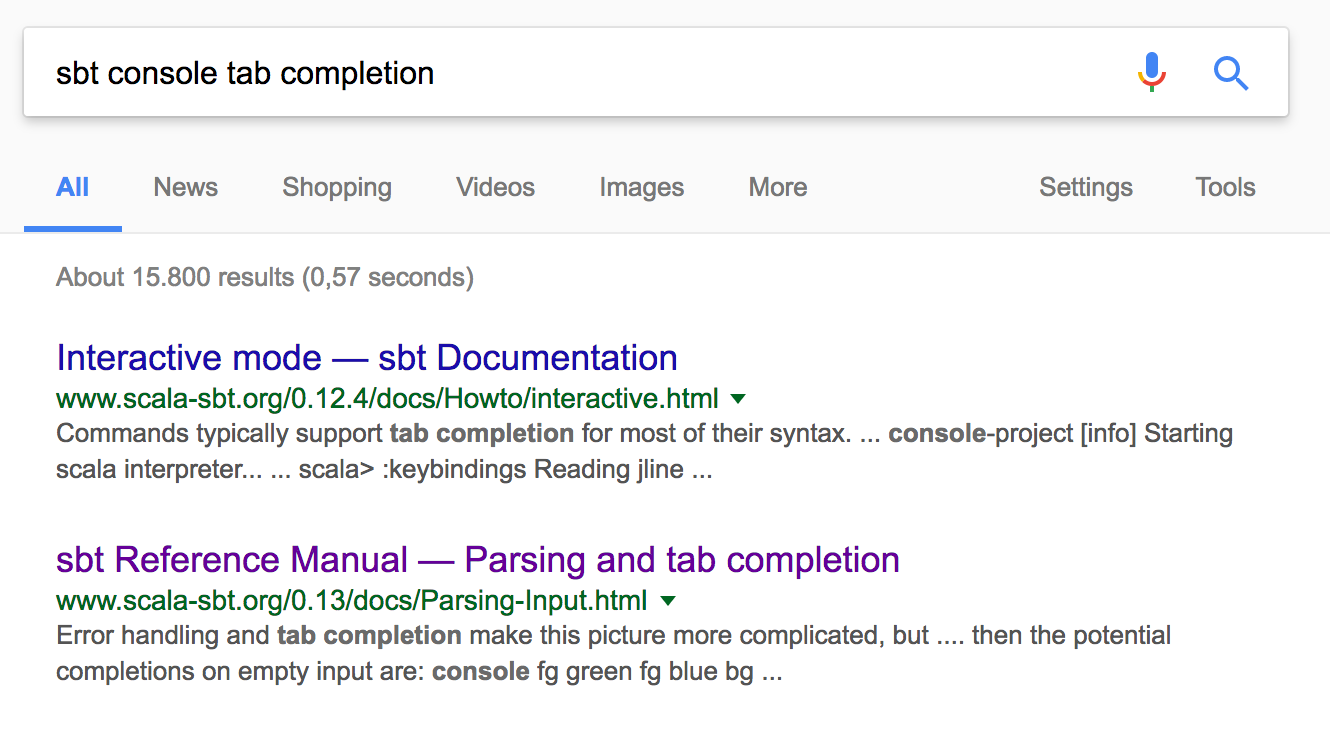Image resolution: width=1330 pixels, height=732 pixels.
Task: Select the All results tab
Action: [x=72, y=187]
